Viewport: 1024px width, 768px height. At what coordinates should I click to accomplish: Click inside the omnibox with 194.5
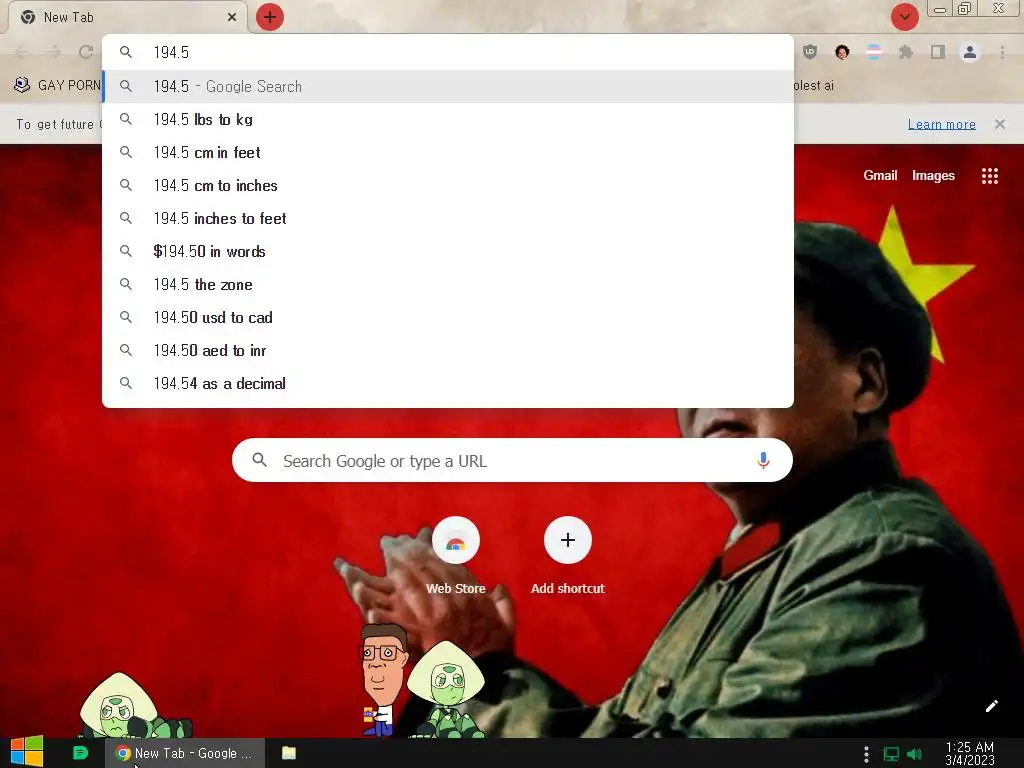[x=448, y=52]
